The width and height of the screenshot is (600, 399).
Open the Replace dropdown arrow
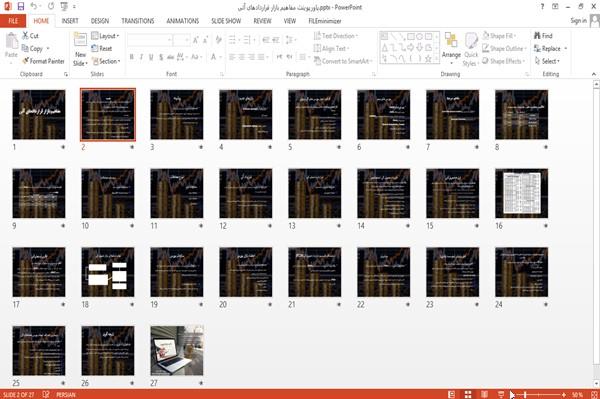click(x=566, y=49)
